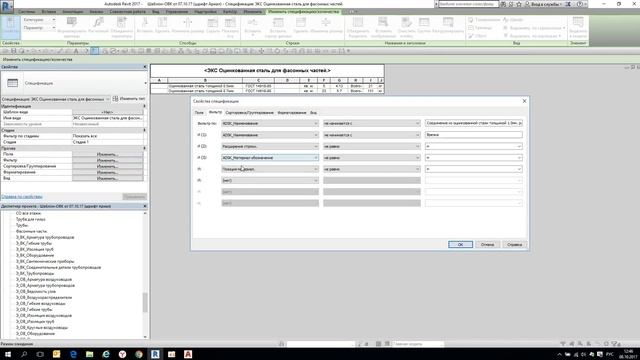Open Yandex browser from taskbar
This screenshot has width=640, height=360.
(x=122, y=354)
